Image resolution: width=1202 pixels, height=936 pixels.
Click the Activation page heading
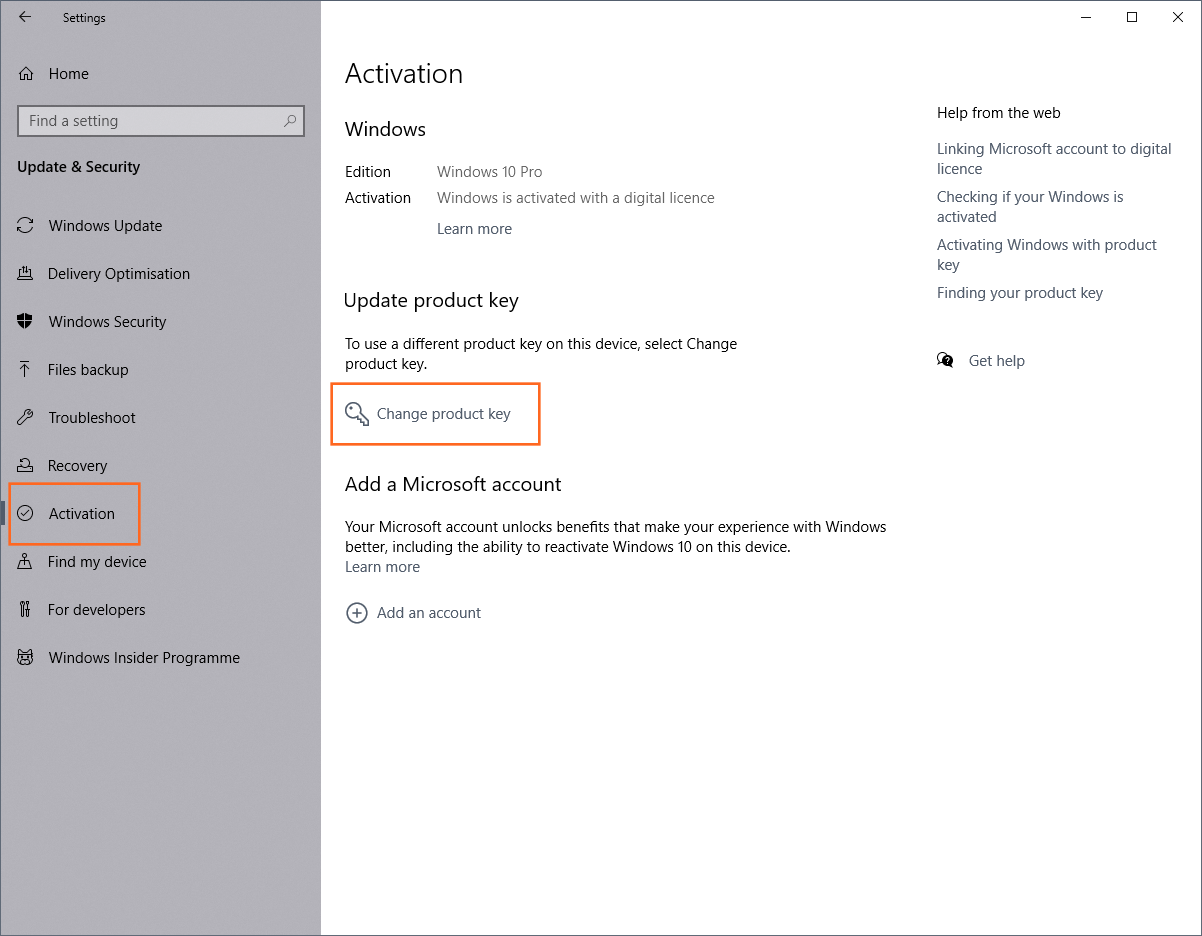click(x=404, y=74)
